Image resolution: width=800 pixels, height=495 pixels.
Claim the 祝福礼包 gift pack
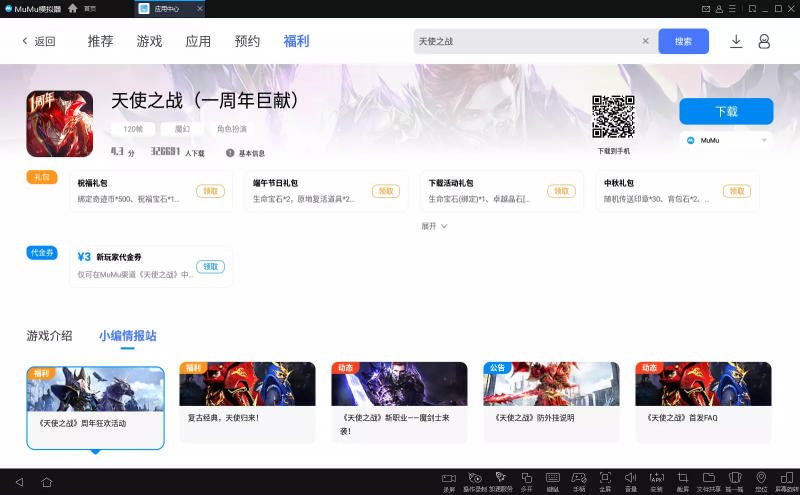click(x=210, y=191)
